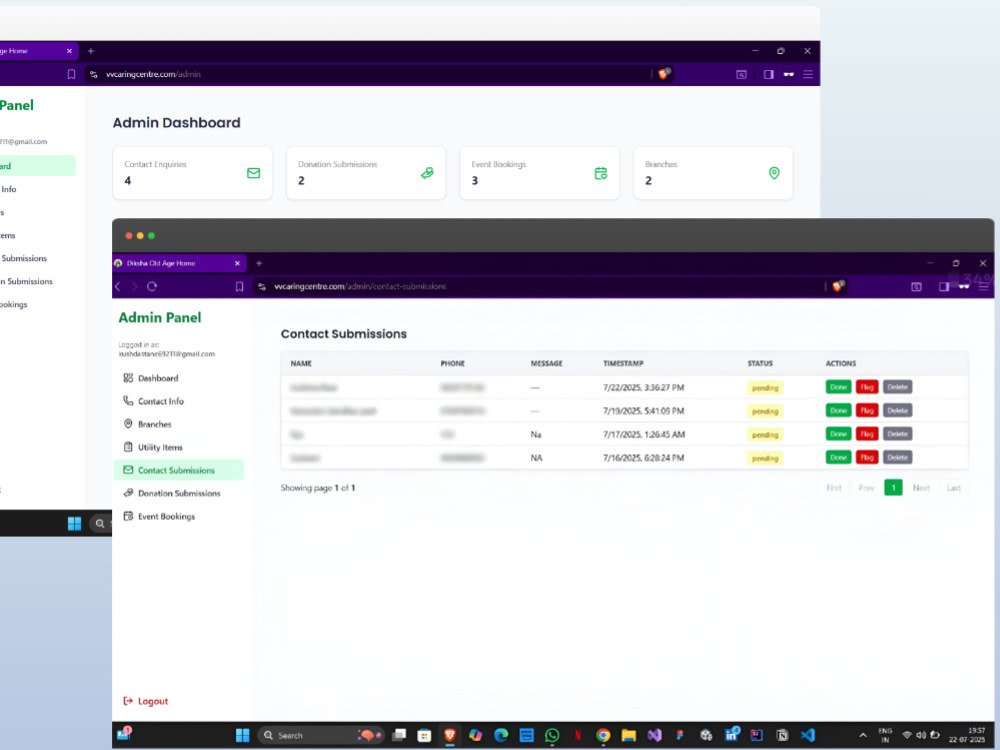Open the Branches dashboard card
The height and width of the screenshot is (750, 1000).
[x=713, y=173]
